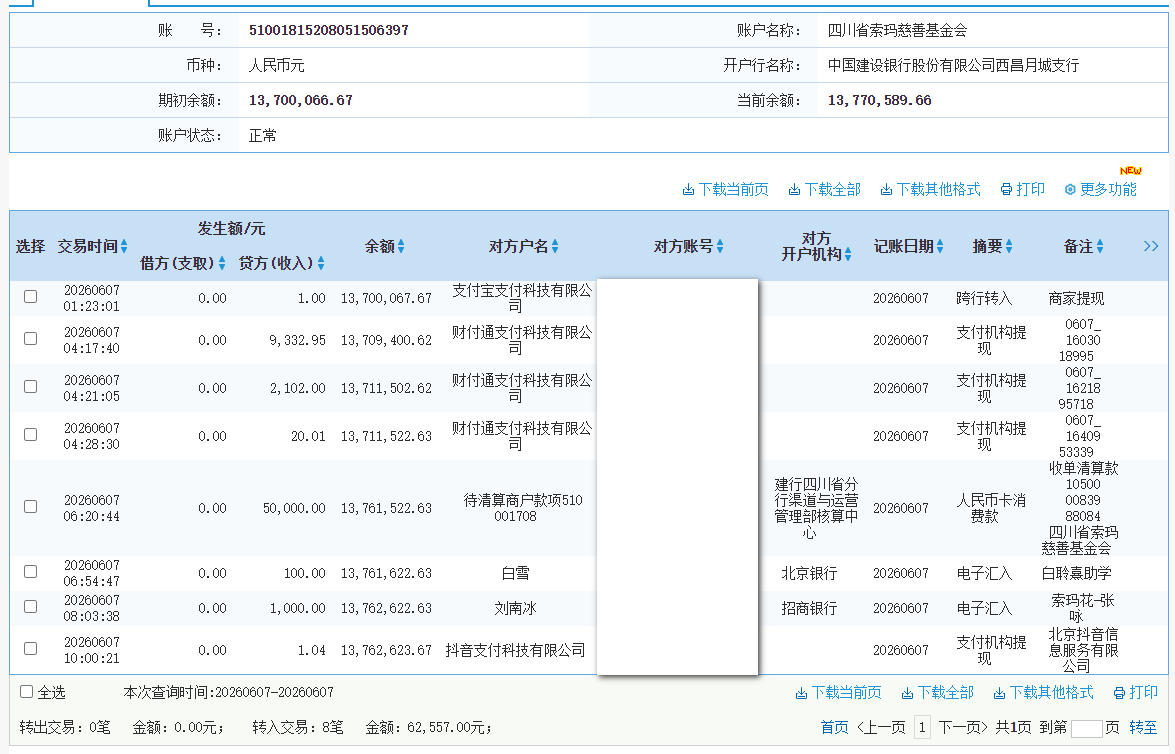Click the top printer icon beside 打印
Viewport: 1175px width, 754px height.
click(1006, 190)
